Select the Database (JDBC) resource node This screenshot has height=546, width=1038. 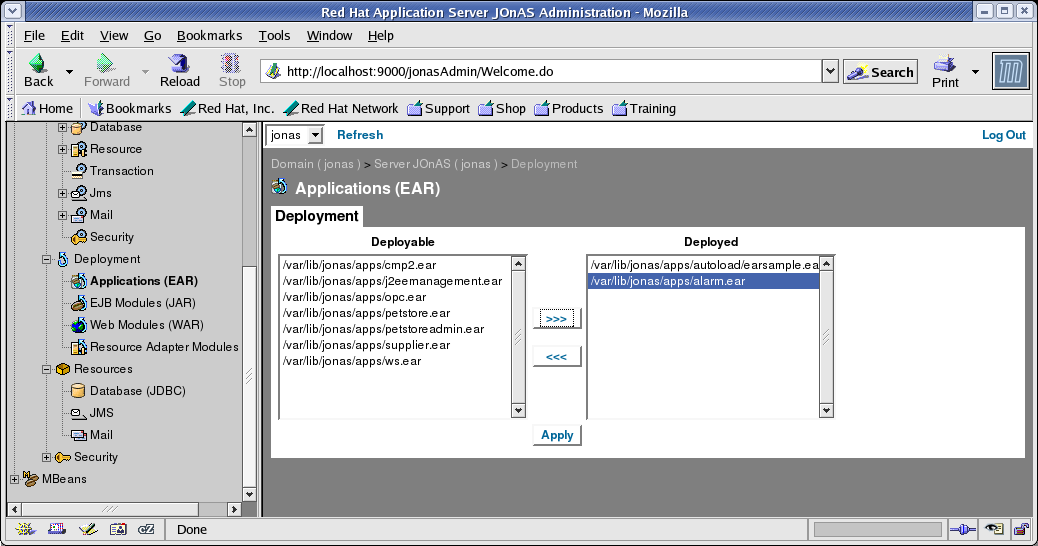[x=137, y=391]
